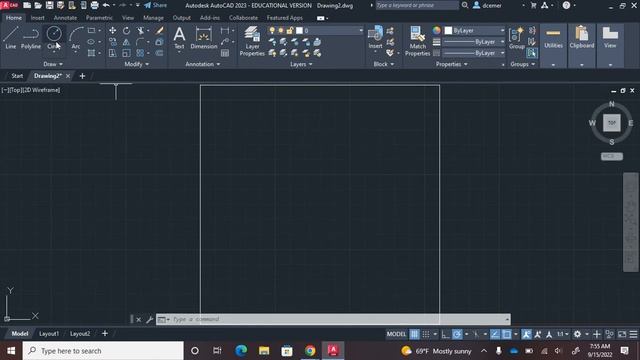The image size is (640, 360).
Task: Select the Dimension tool
Action: pos(204,38)
